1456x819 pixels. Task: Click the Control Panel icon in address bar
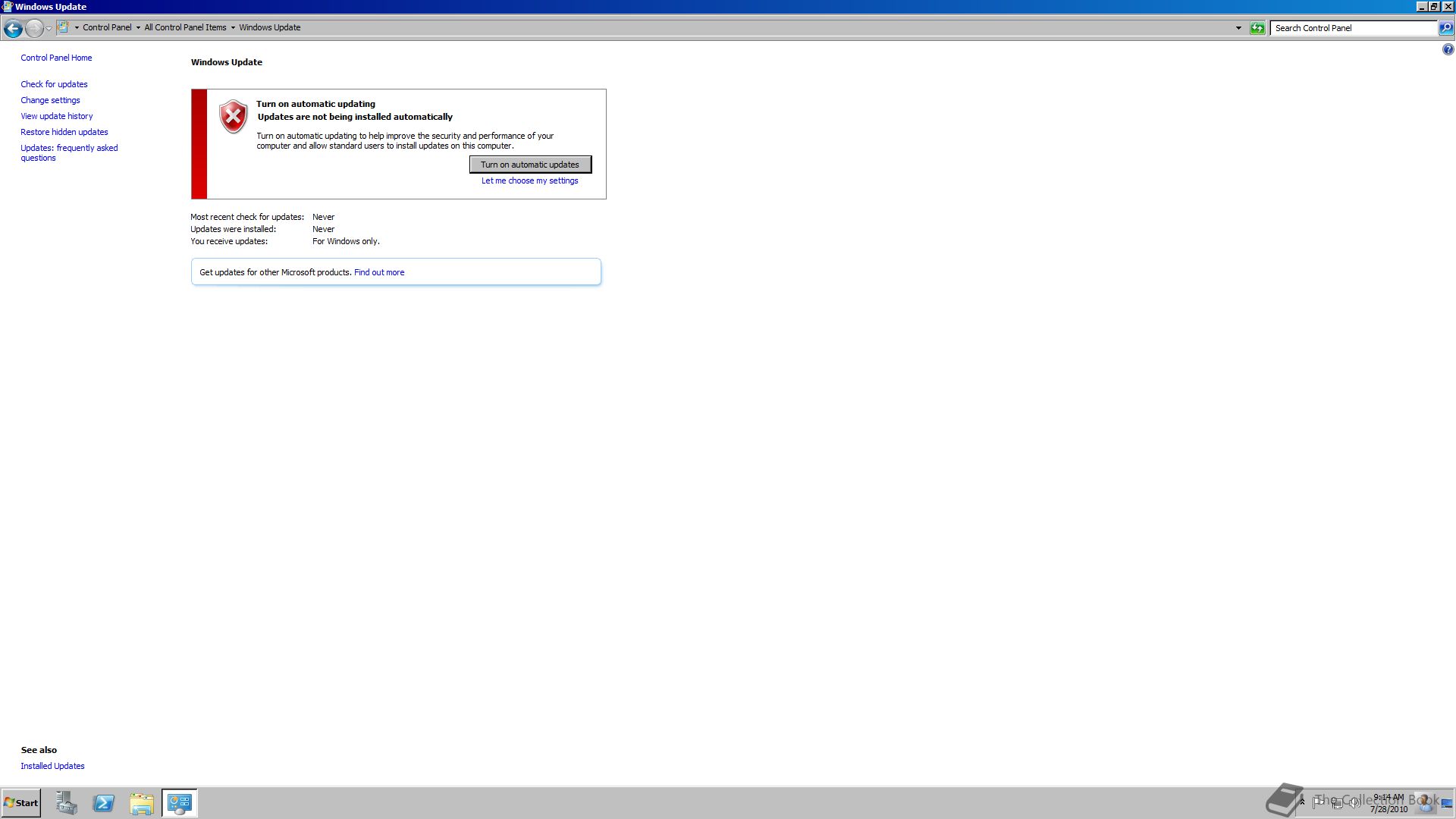(64, 27)
